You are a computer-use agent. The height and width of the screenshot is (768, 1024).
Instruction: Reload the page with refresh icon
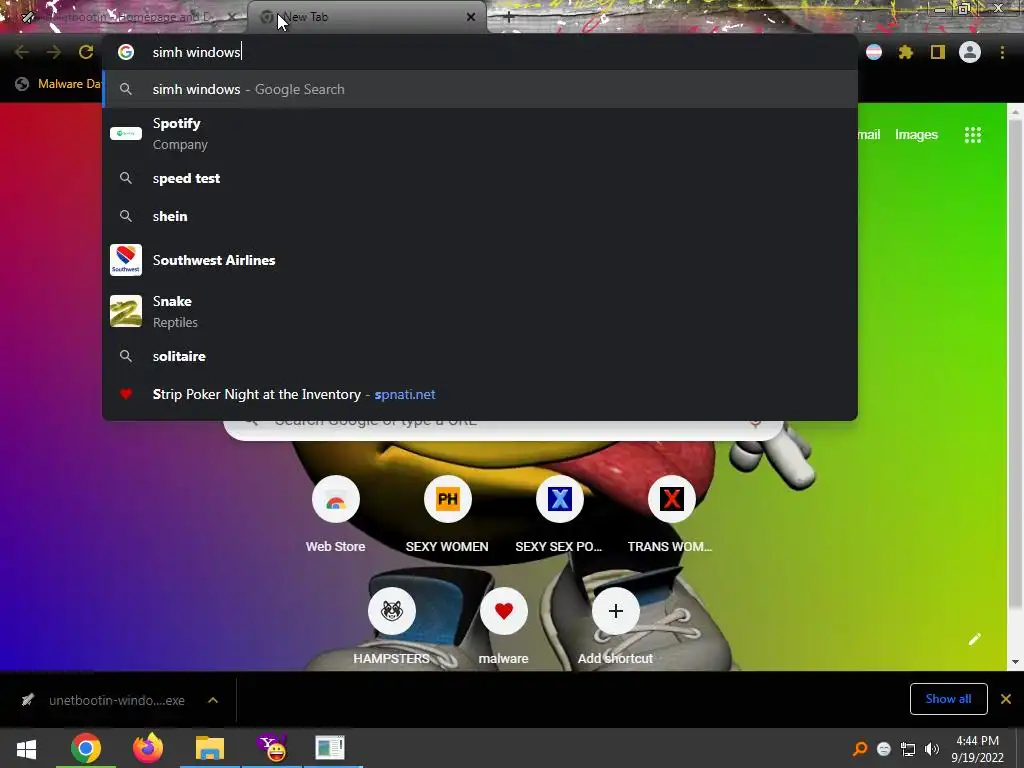[86, 52]
